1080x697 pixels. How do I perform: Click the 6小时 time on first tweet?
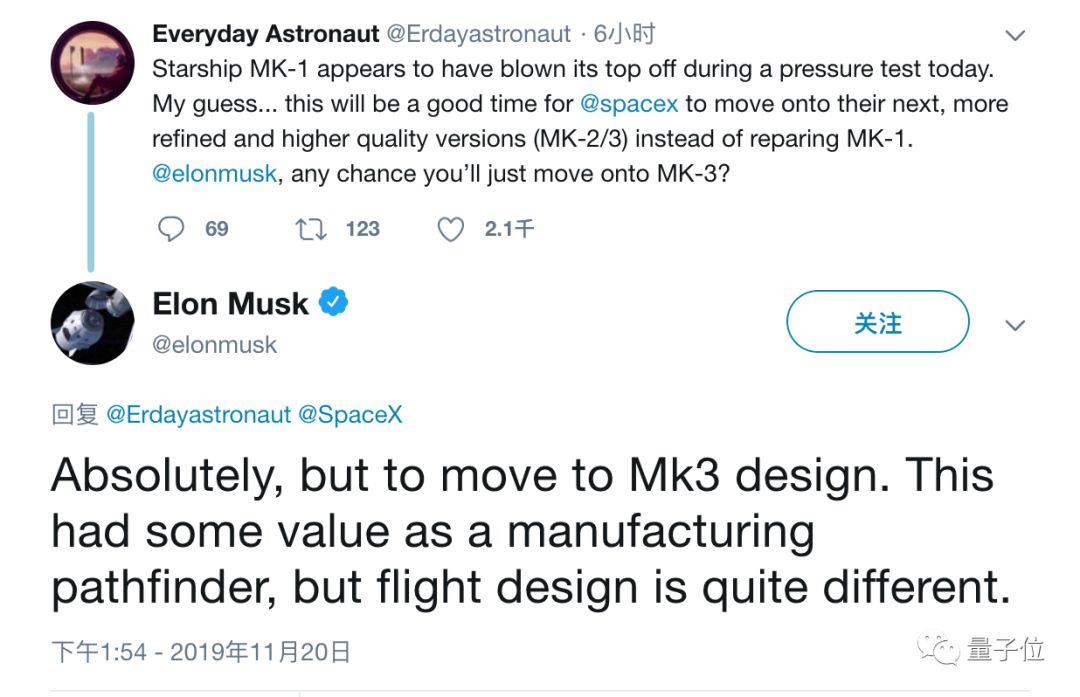pos(625,34)
